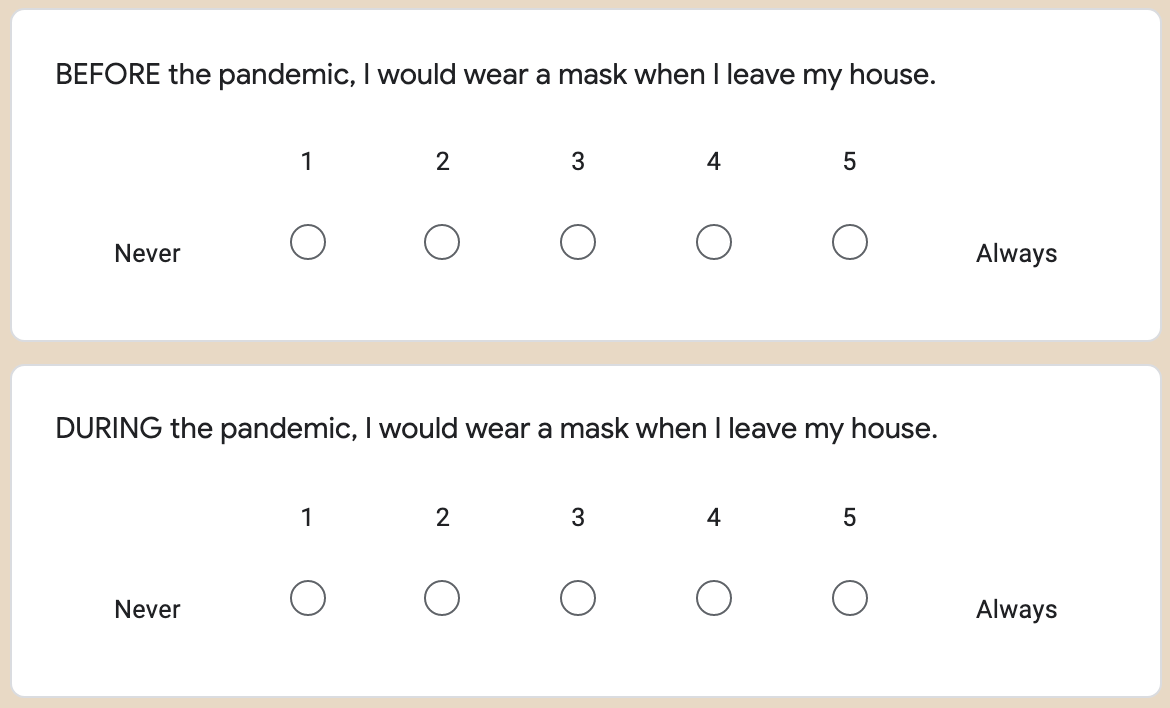Click the Never label in BEFORE question
The height and width of the screenshot is (708, 1170).
[147, 254]
